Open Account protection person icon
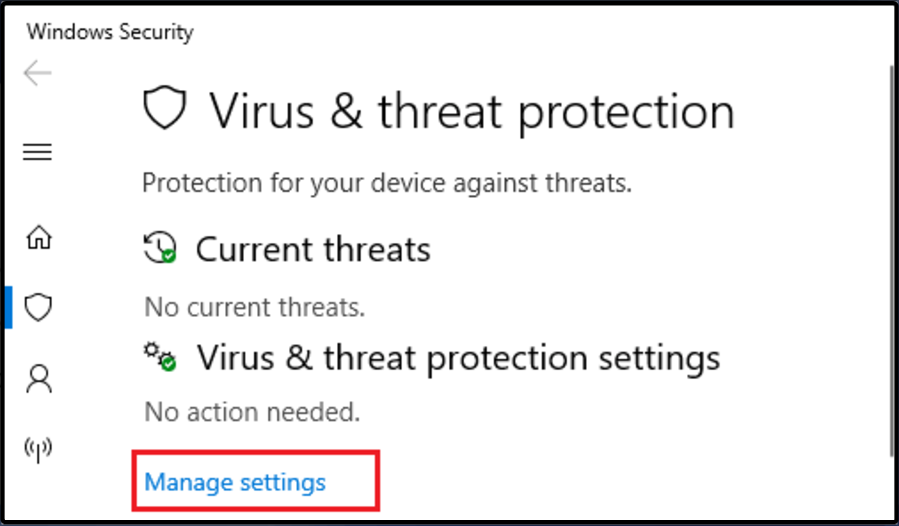The height and width of the screenshot is (526, 899). point(38,378)
